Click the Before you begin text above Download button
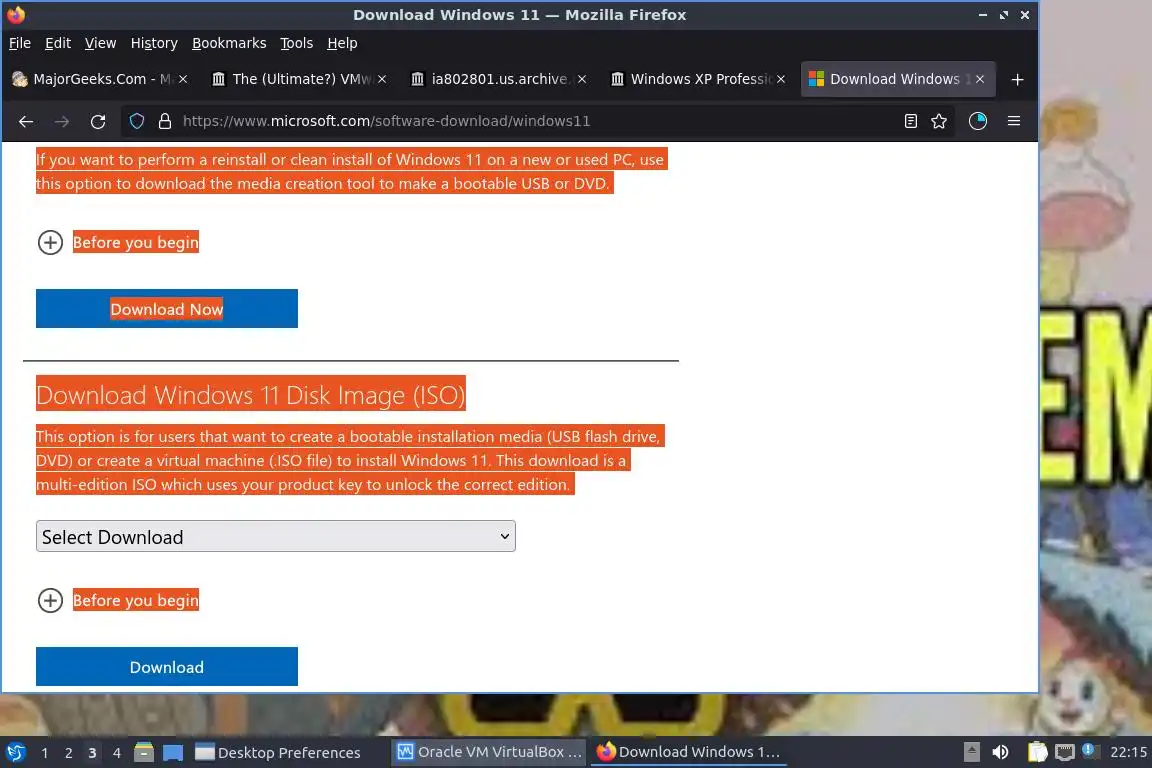1152x768 pixels. point(136,600)
